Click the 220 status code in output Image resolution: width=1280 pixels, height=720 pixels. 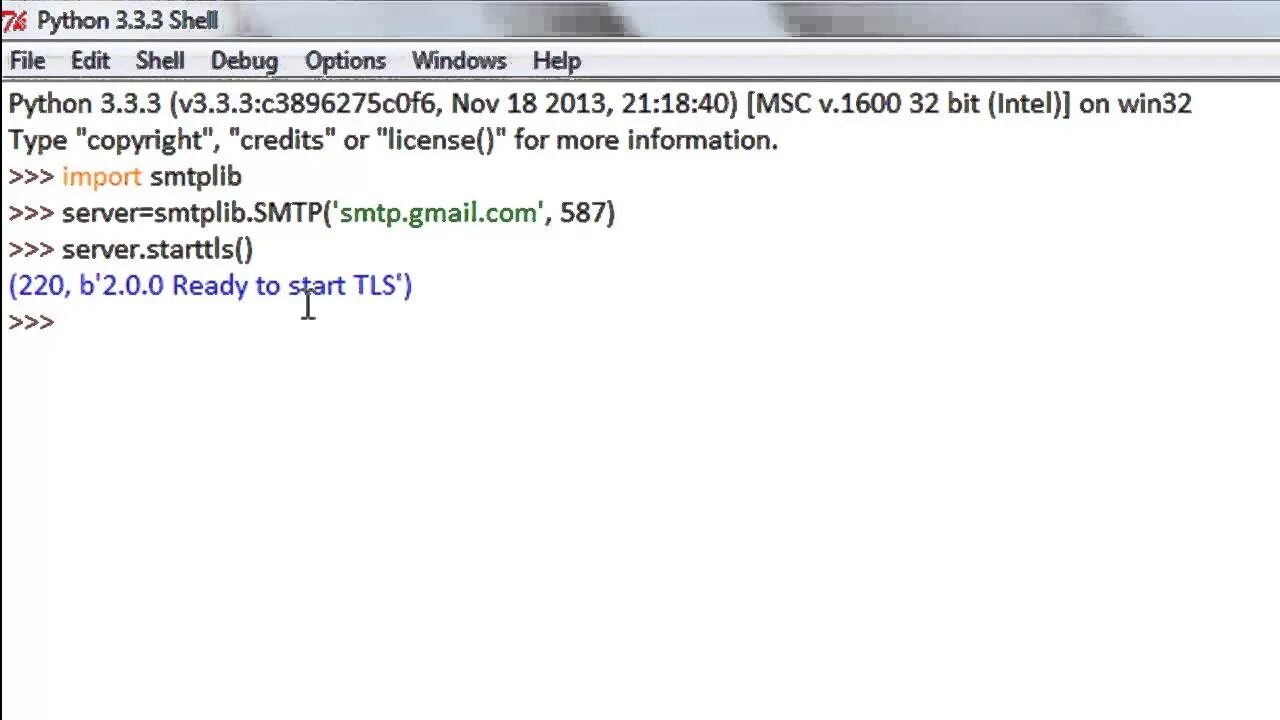click(41, 286)
